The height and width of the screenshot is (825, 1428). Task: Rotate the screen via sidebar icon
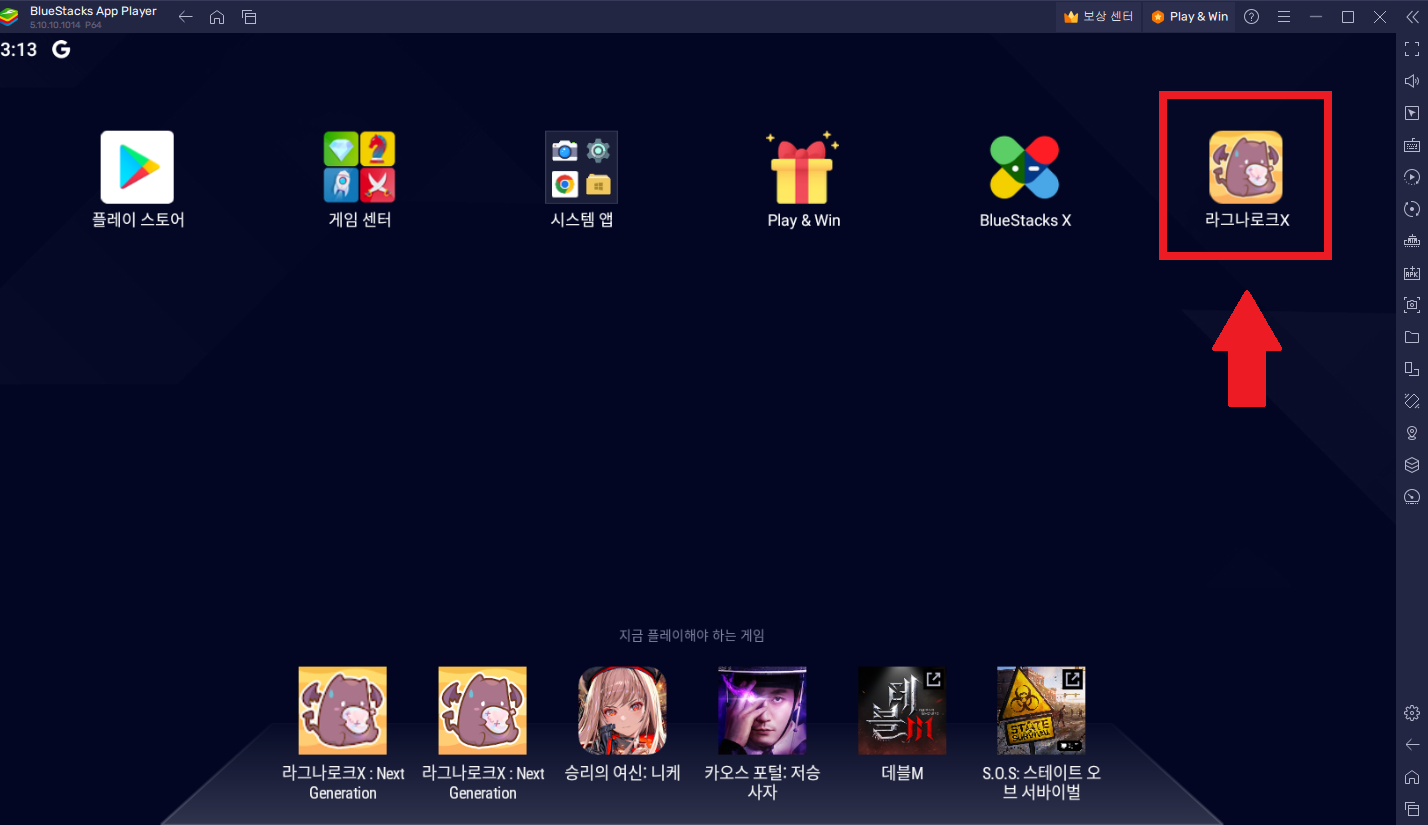1412,400
